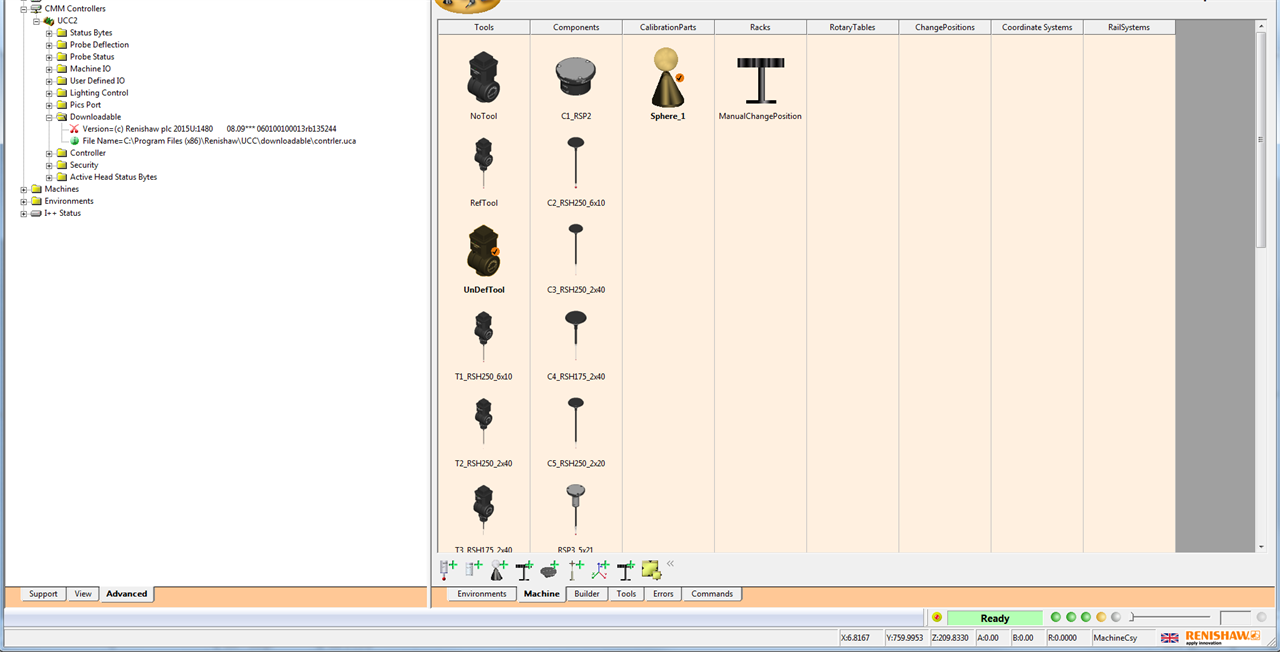Click the UK flag language icon

click(x=1169, y=638)
